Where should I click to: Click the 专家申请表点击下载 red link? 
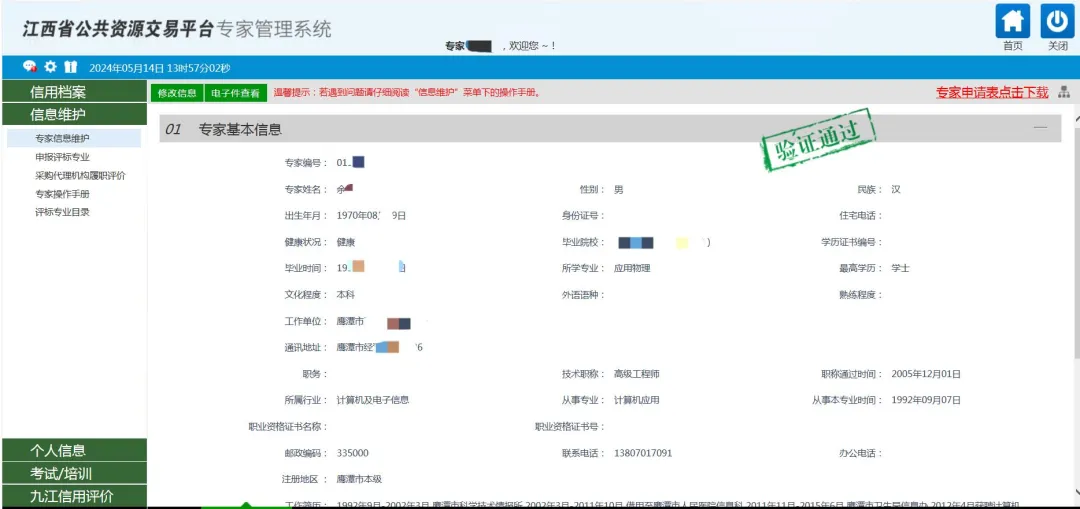(x=991, y=92)
